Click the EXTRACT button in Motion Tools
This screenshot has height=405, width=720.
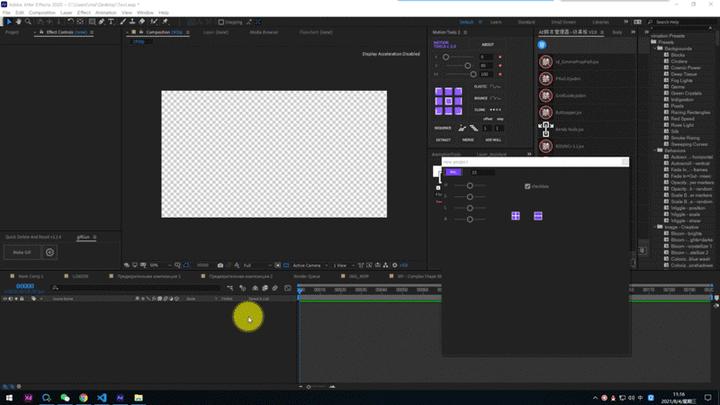tap(443, 140)
